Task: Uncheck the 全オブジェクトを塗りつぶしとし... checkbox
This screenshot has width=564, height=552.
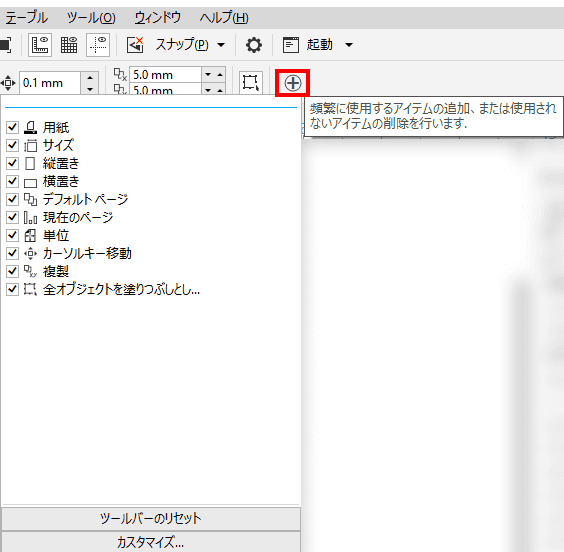Action: click(12, 289)
